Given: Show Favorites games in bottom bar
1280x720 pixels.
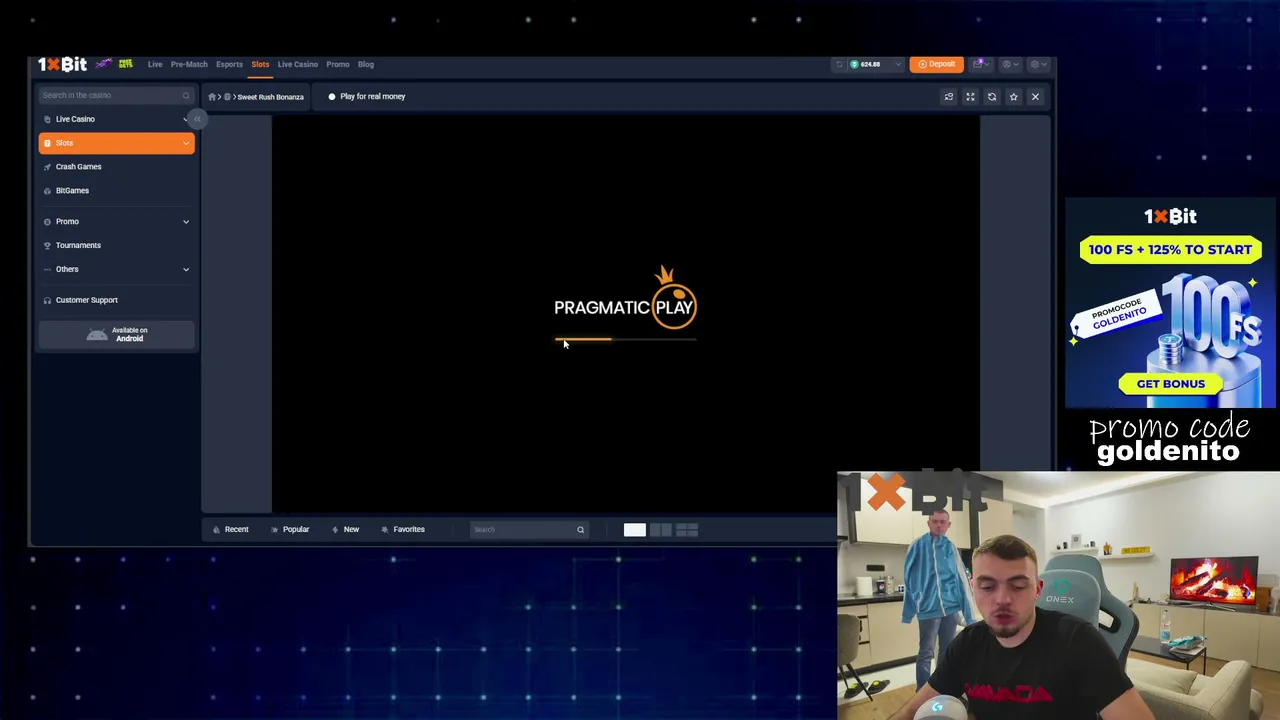Looking at the screenshot, I should [403, 529].
